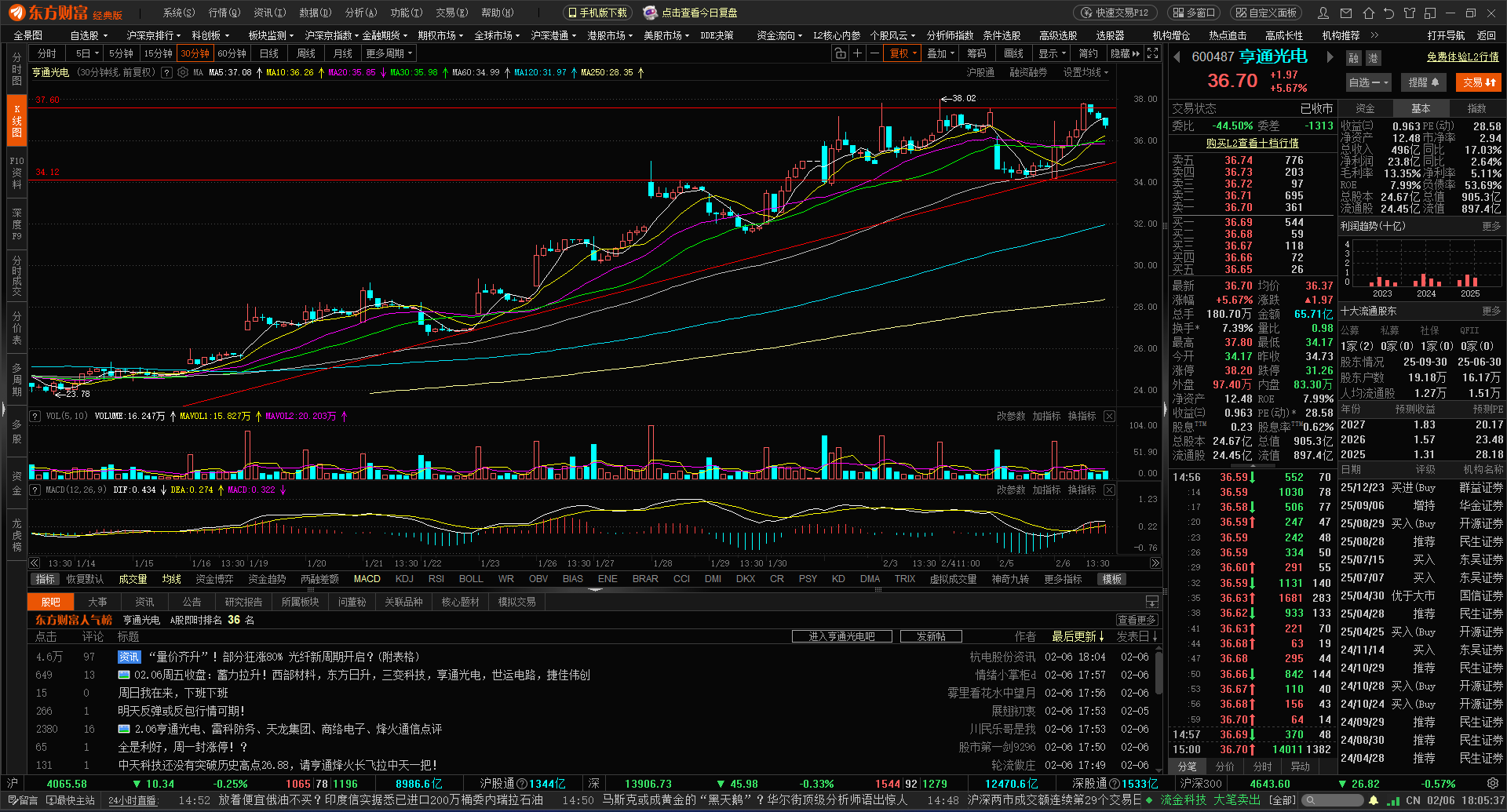Open the 设置均线 dropdown
This screenshot has width=1507, height=812.
tap(1086, 72)
